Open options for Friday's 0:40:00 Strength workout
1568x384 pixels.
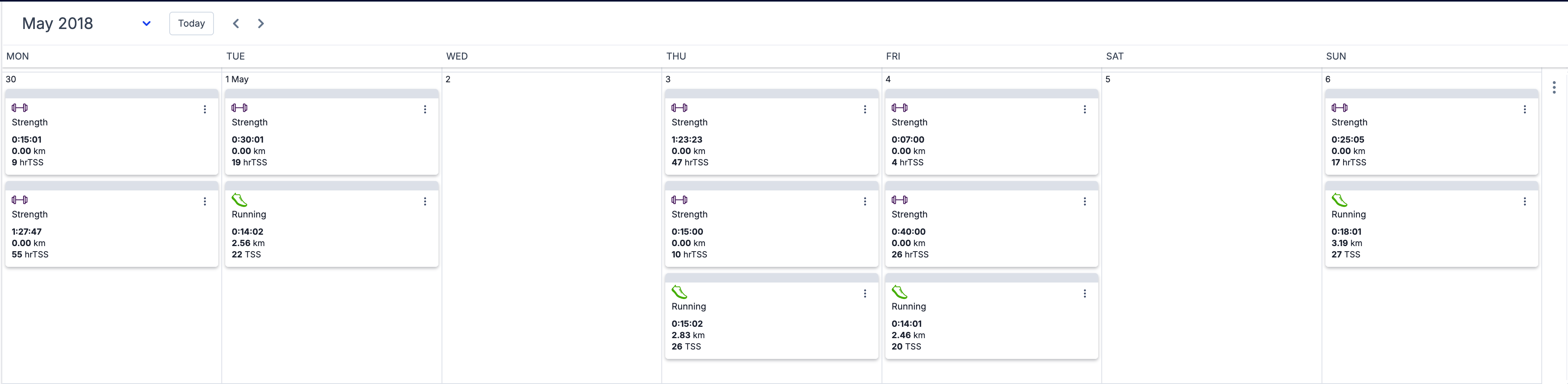pyautogui.click(x=1085, y=201)
